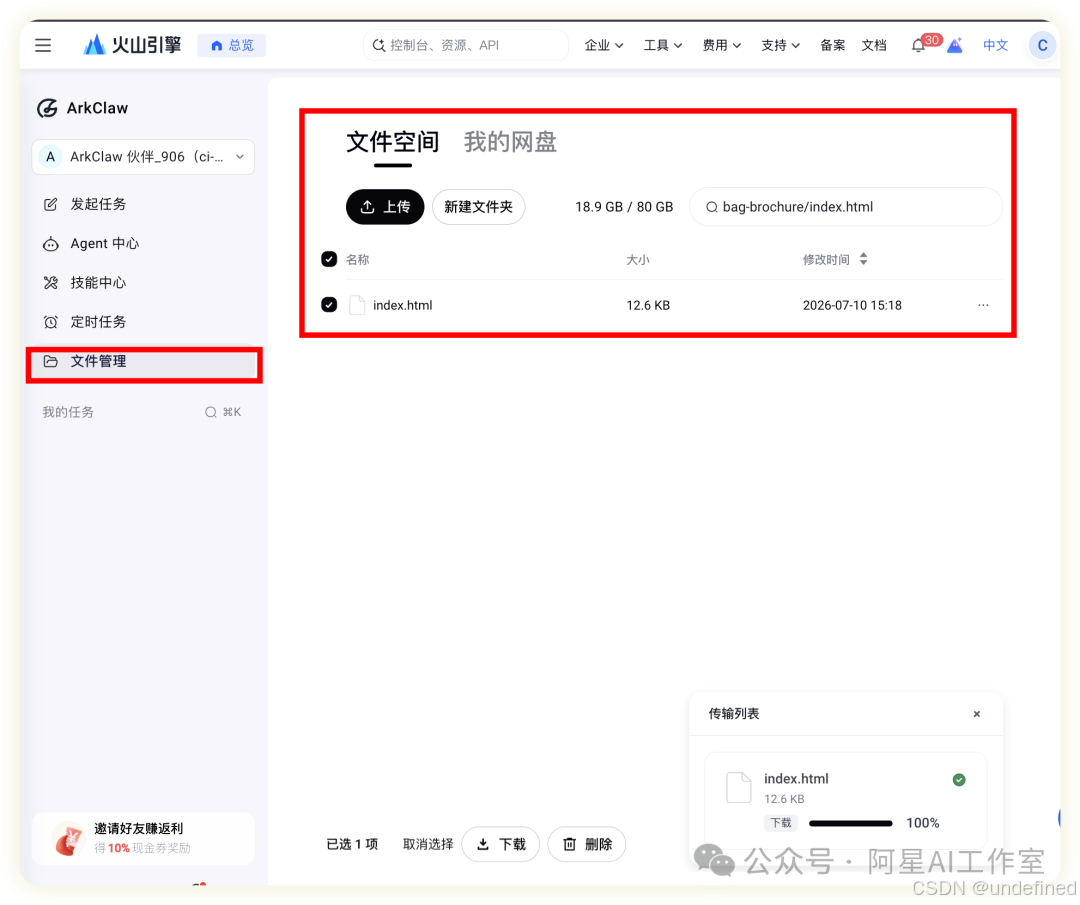1080x905 pixels.
Task: Click the 火山引擎 logo
Action: 132,45
